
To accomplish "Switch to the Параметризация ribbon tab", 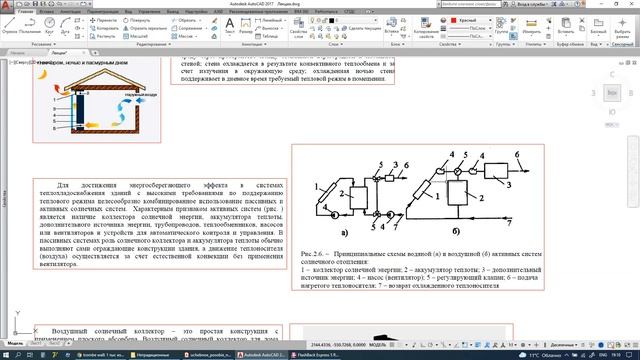I will coord(102,11).
